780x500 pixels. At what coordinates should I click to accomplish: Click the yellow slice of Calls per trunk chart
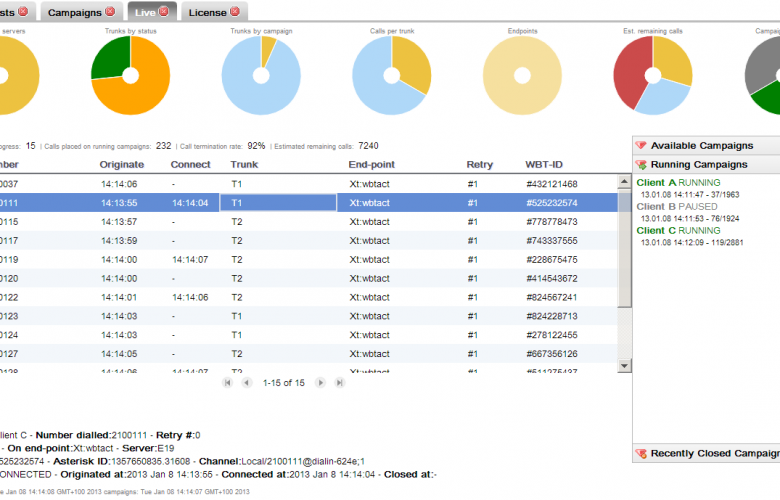click(412, 63)
